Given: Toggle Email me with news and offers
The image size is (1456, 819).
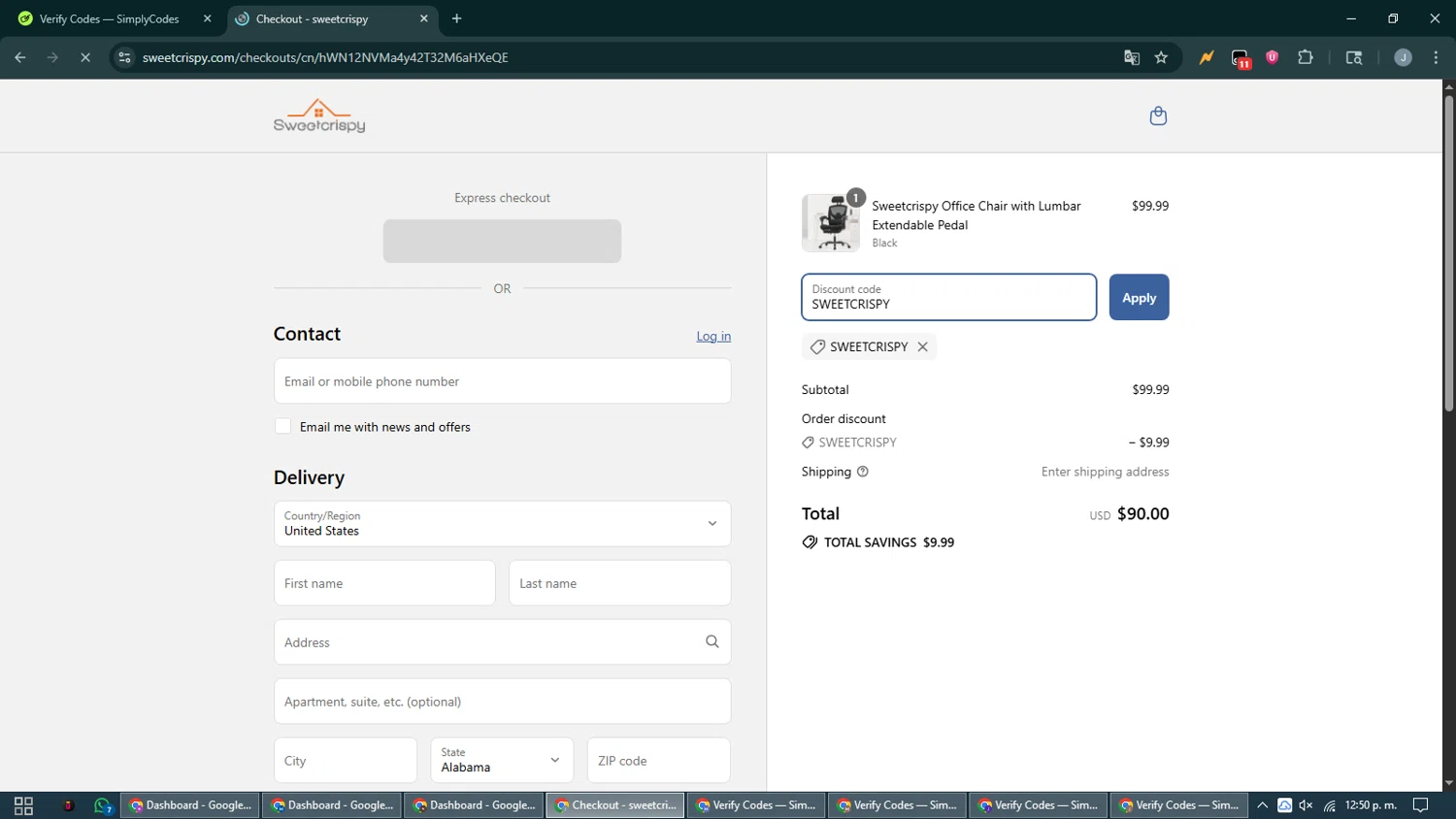Looking at the screenshot, I should pyautogui.click(x=282, y=426).
